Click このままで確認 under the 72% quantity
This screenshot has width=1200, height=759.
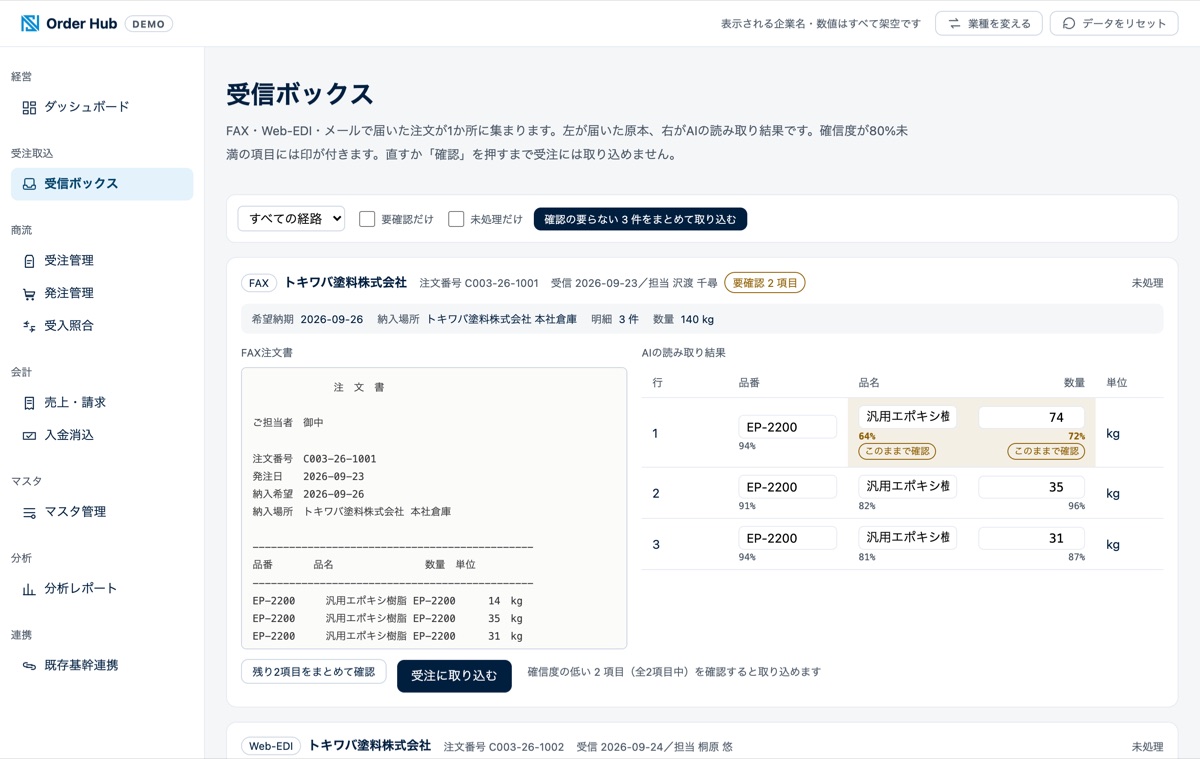pos(1046,451)
